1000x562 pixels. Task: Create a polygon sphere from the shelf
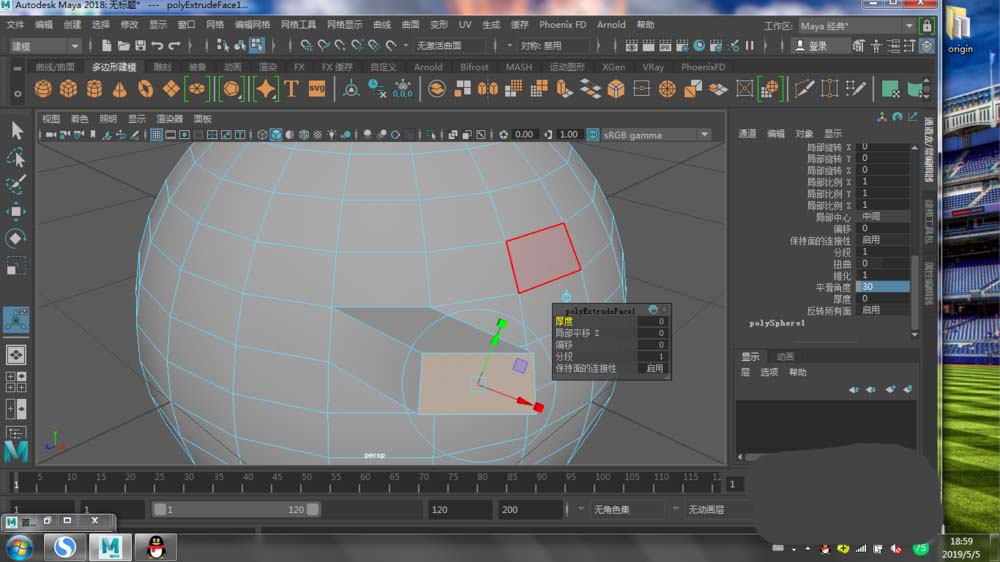click(x=43, y=89)
